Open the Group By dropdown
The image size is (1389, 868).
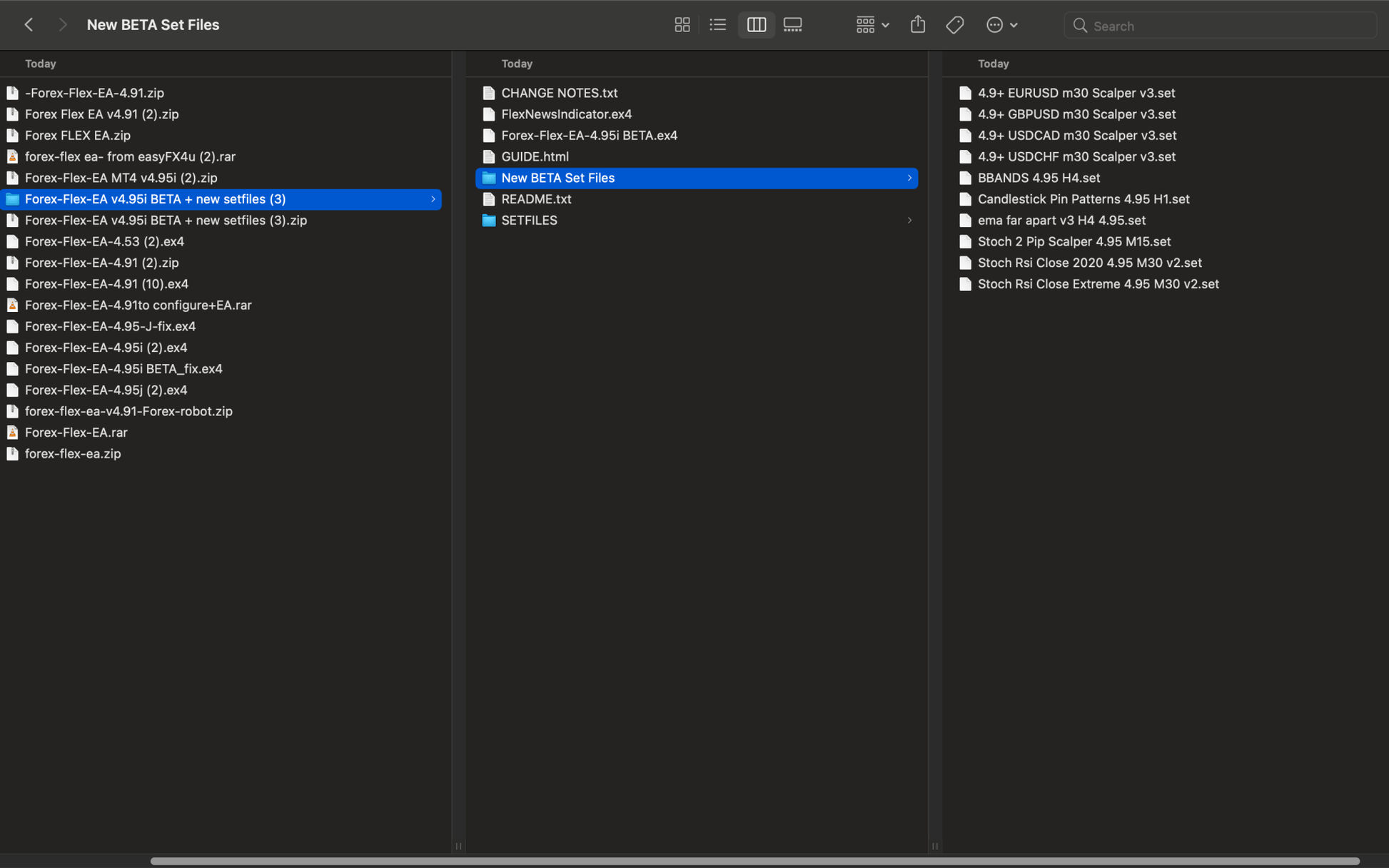[872, 25]
